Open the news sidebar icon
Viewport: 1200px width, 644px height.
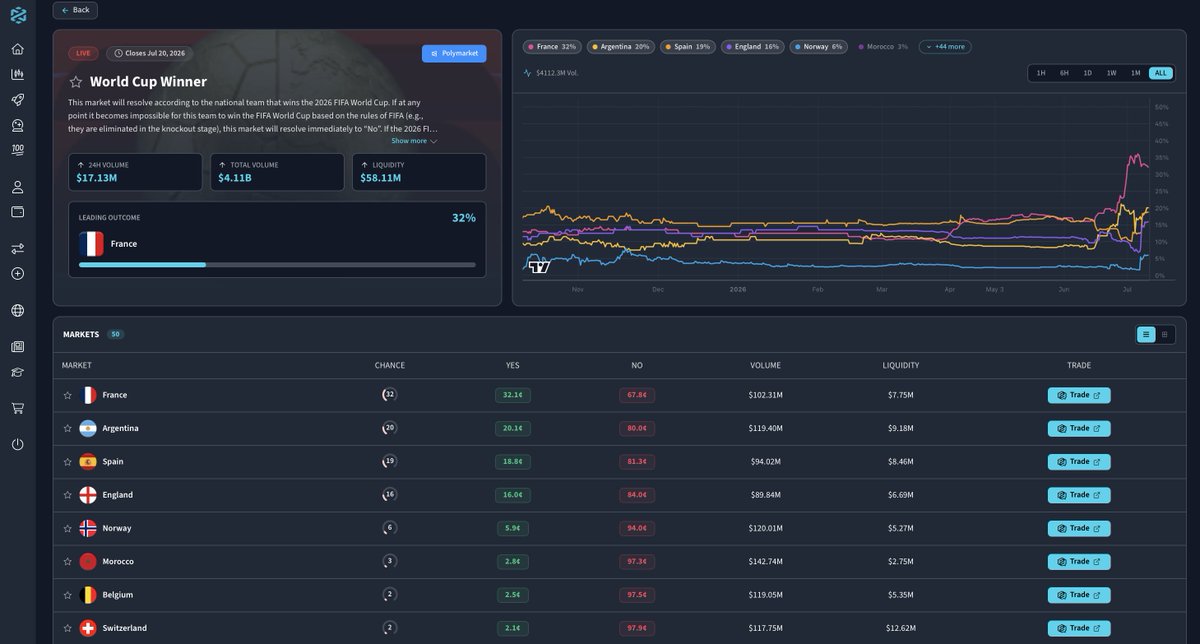click(17, 347)
